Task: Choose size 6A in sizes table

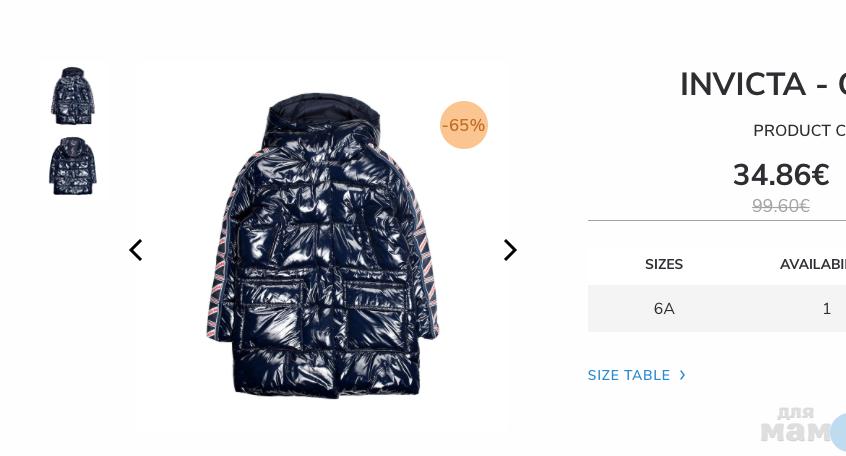Action: click(x=664, y=309)
